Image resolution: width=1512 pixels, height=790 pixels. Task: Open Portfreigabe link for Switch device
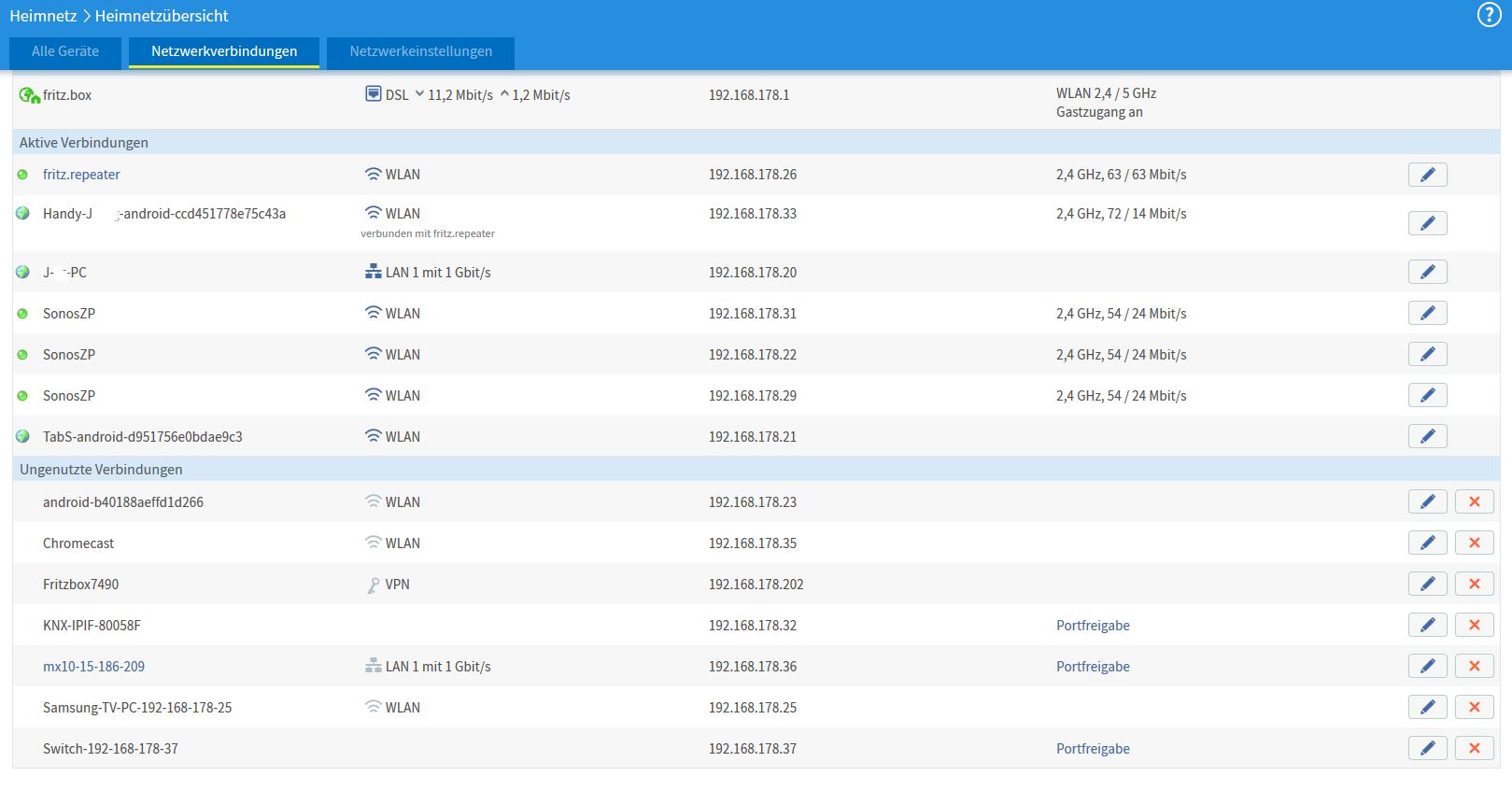[x=1093, y=749]
